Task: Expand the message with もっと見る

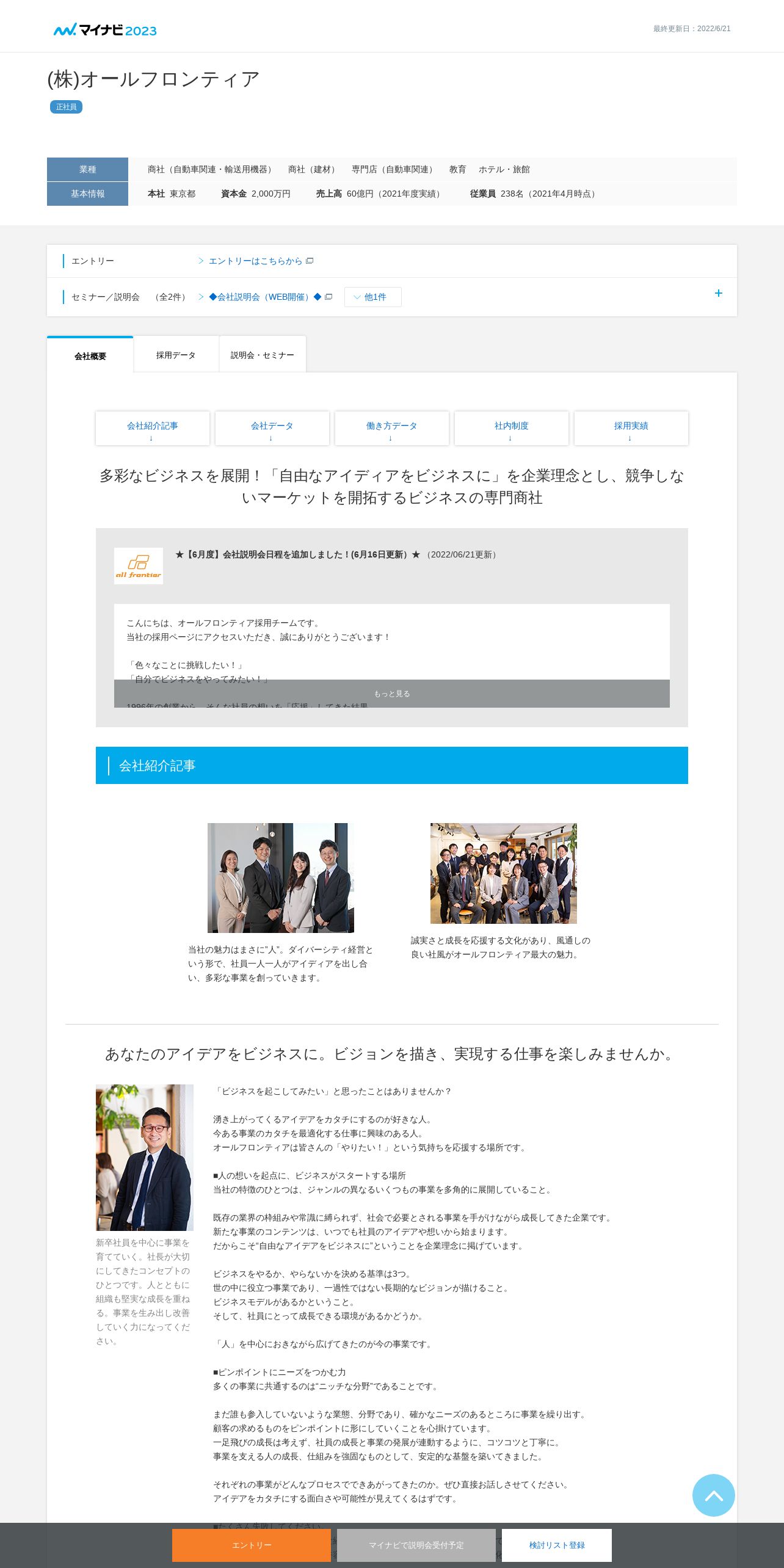Action: [x=392, y=694]
